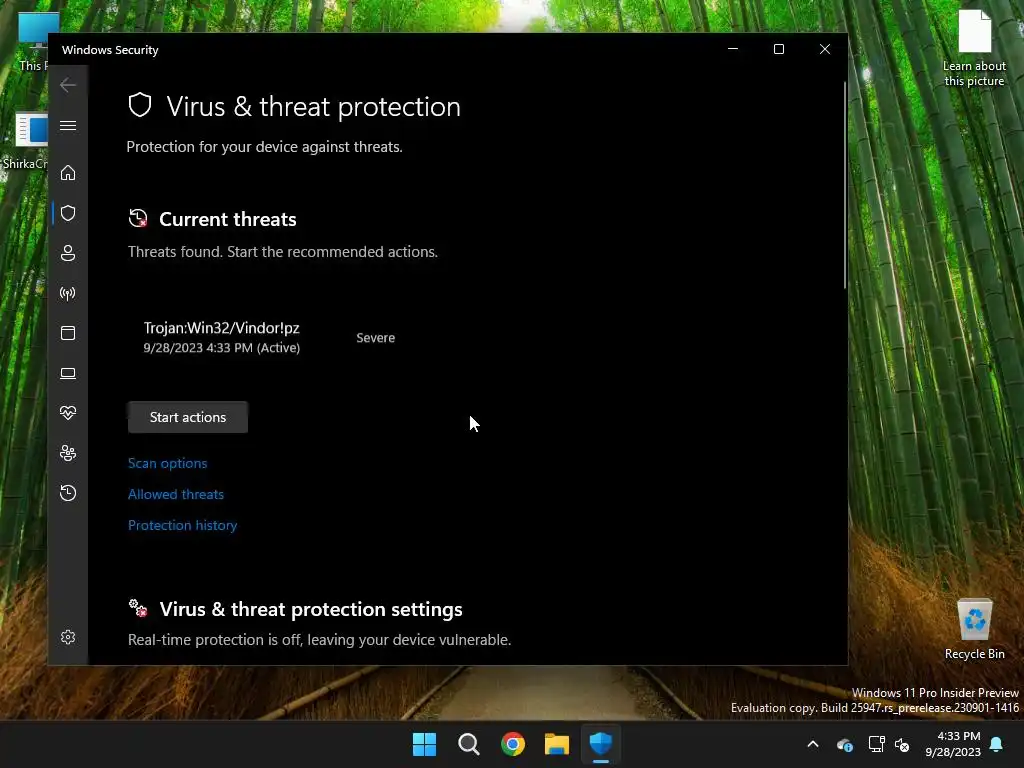Click the OneDrive tray icon
Image resolution: width=1024 pixels, height=768 pixels.
pyautogui.click(x=844, y=744)
